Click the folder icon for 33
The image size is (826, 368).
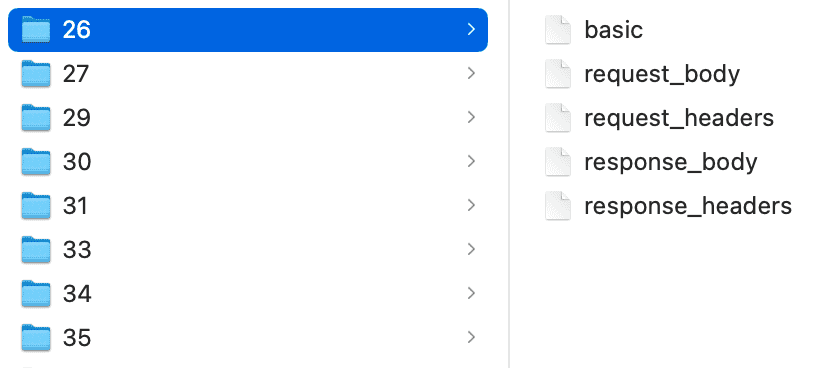36,249
